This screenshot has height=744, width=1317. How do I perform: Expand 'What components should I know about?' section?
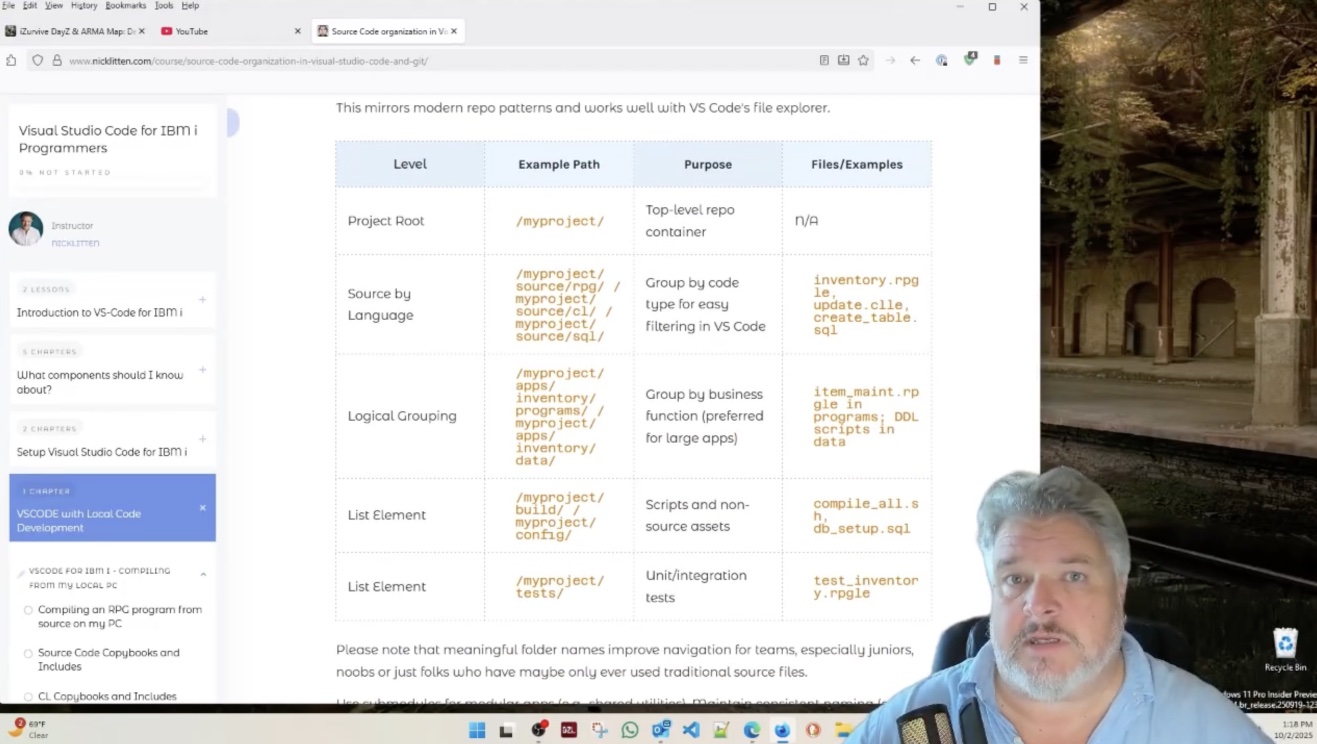(x=202, y=370)
